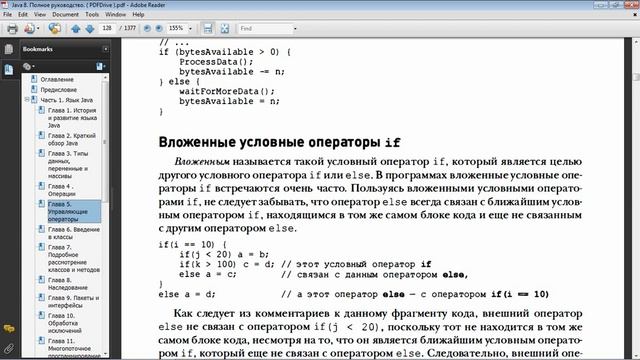Click the bookmark icon beside 'Глава 2'
Screen dimensions: 640x360
click(x=41, y=135)
